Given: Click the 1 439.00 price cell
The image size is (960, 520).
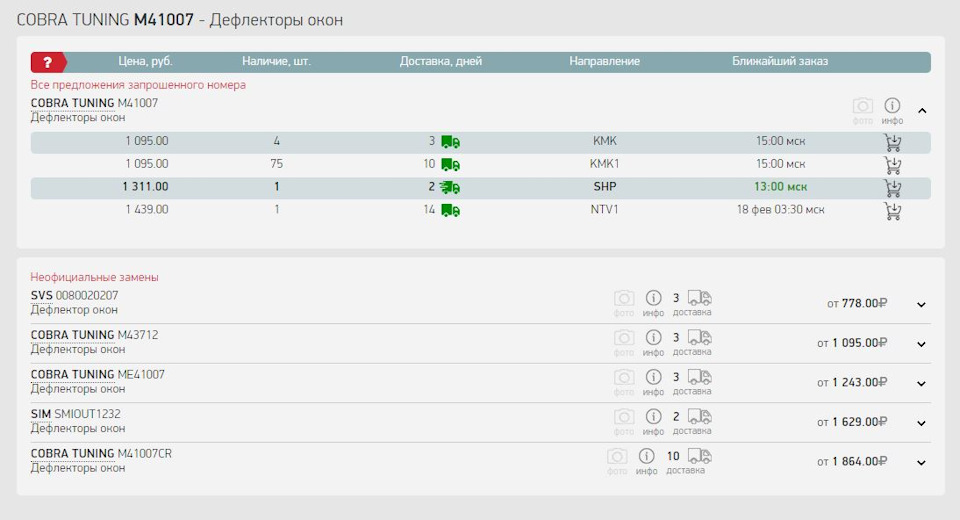Looking at the screenshot, I should click(146, 209).
